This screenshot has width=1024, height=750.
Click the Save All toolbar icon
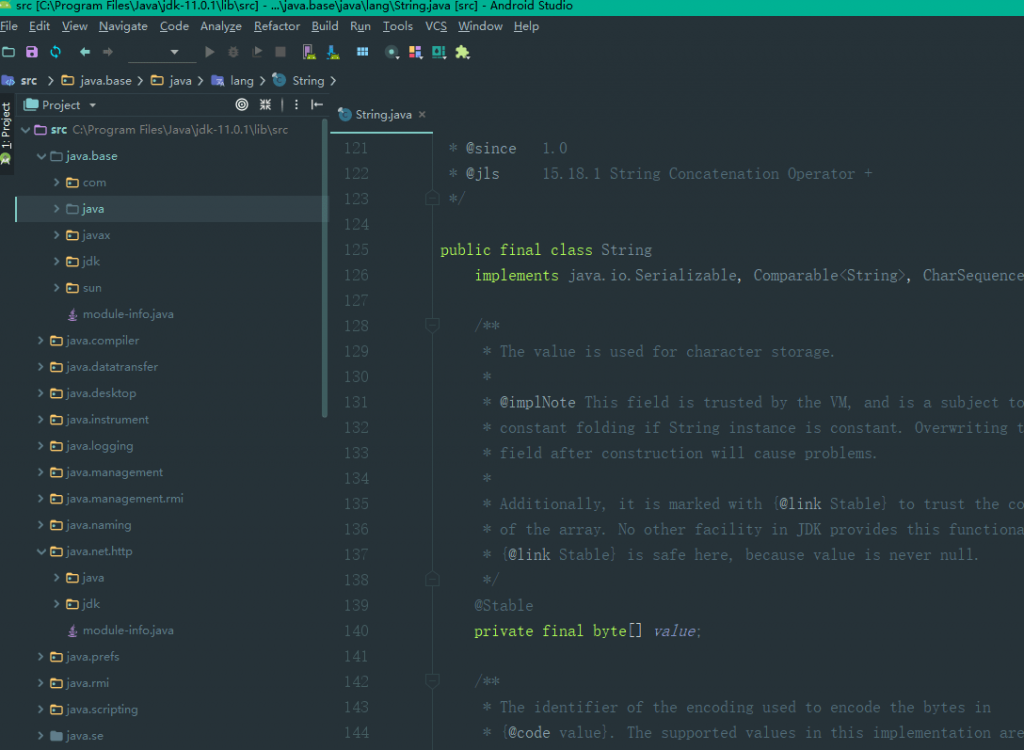pos(31,52)
